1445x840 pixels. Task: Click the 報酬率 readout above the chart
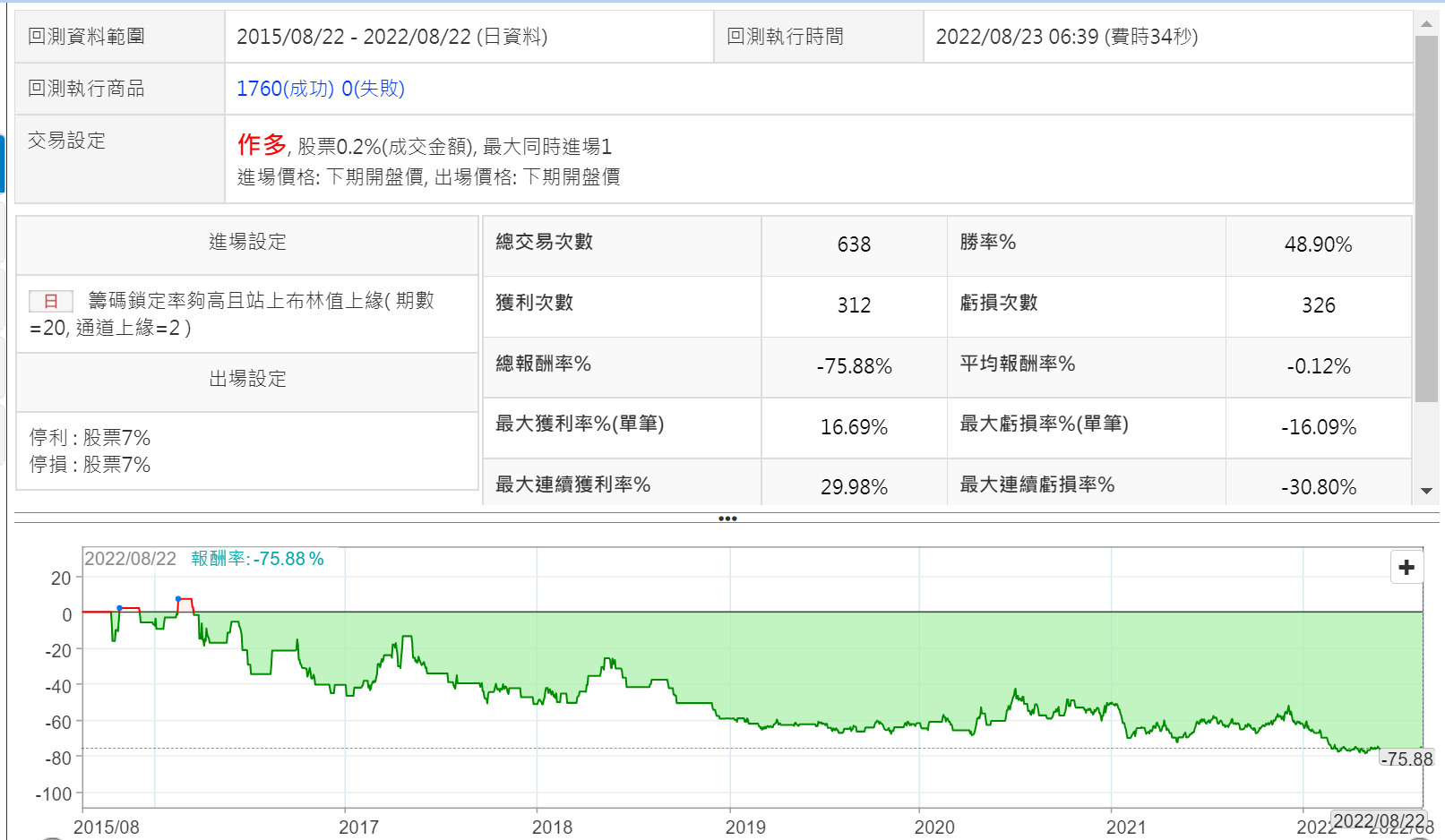click(257, 559)
